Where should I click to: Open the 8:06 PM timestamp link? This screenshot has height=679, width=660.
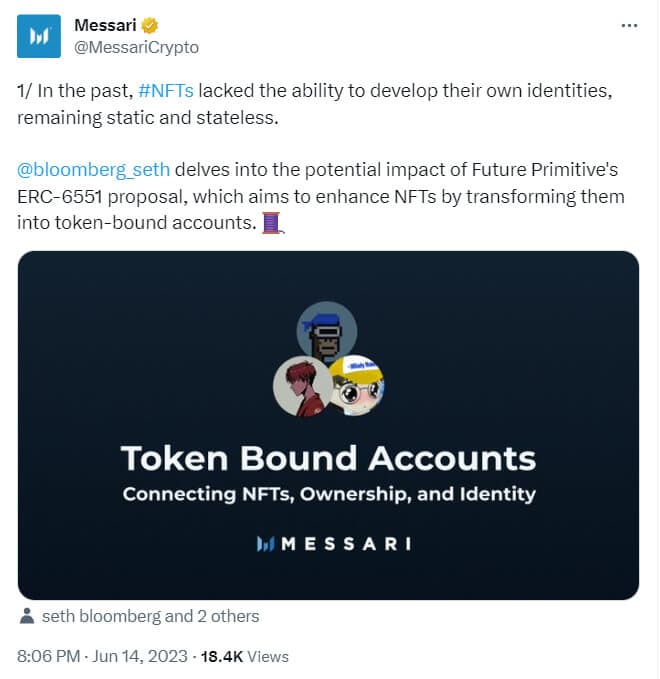pyautogui.click(x=50, y=656)
